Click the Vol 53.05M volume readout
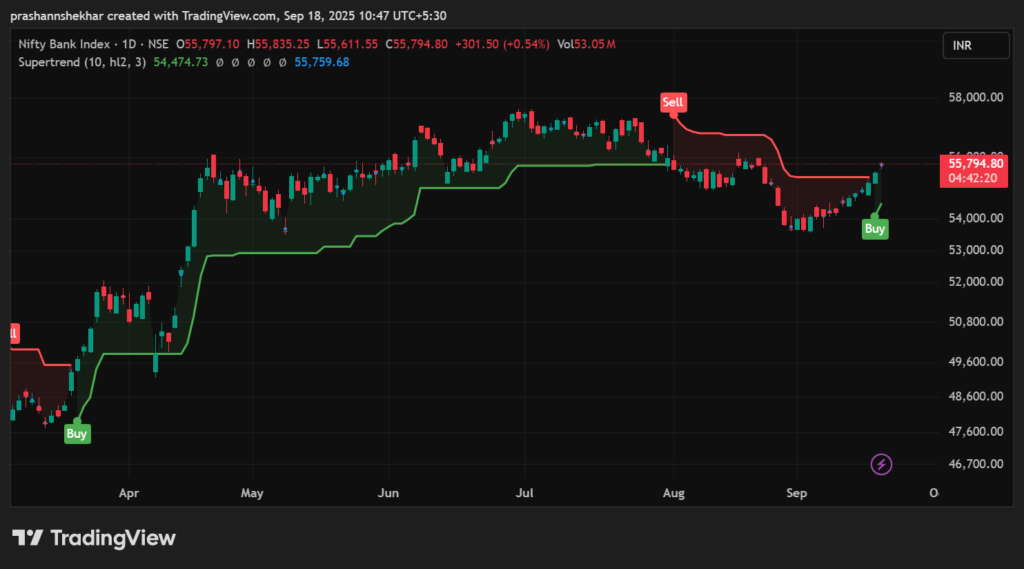 tap(588, 44)
